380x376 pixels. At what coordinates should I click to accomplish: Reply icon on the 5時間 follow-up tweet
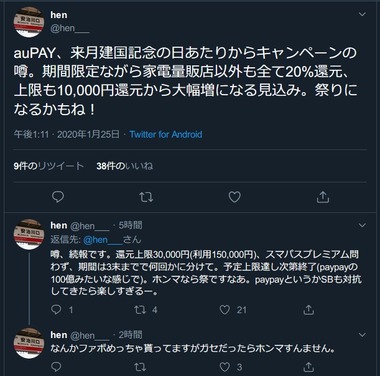(x=56, y=310)
